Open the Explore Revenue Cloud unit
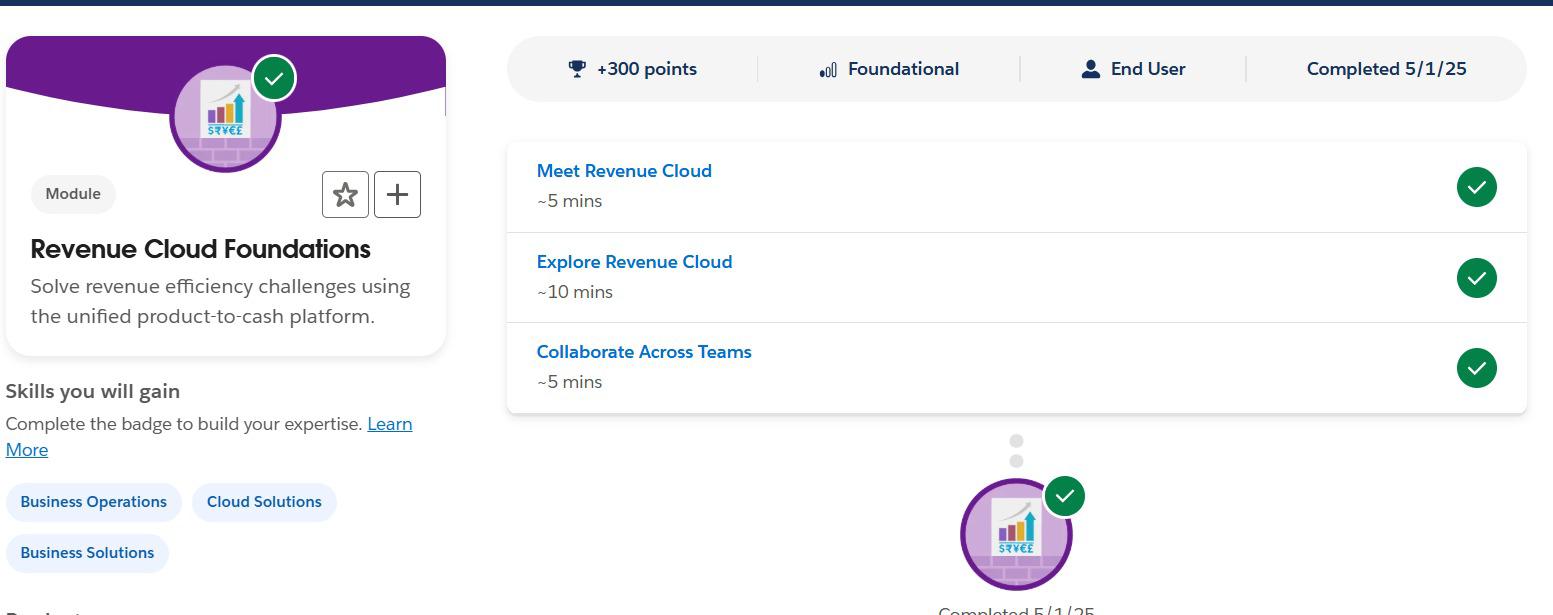Image resolution: width=1553 pixels, height=615 pixels. click(634, 262)
